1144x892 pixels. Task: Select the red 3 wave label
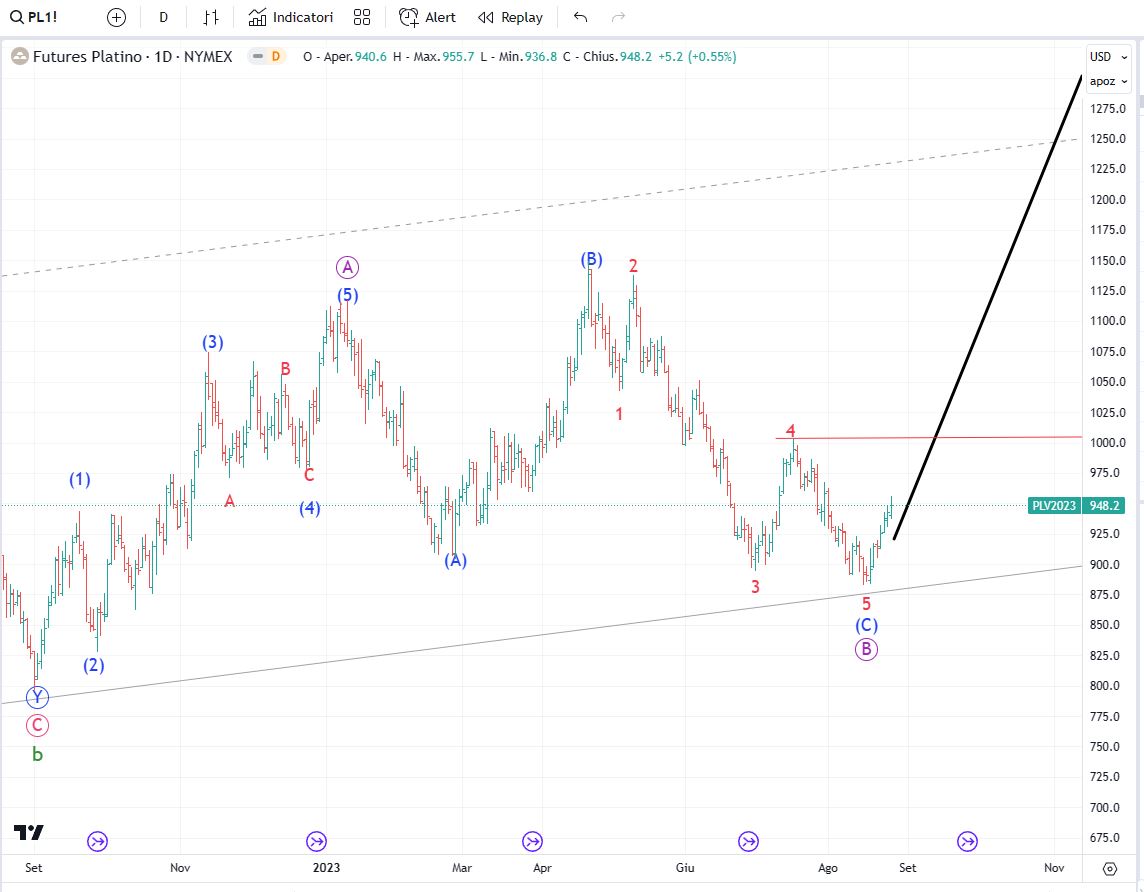(755, 586)
